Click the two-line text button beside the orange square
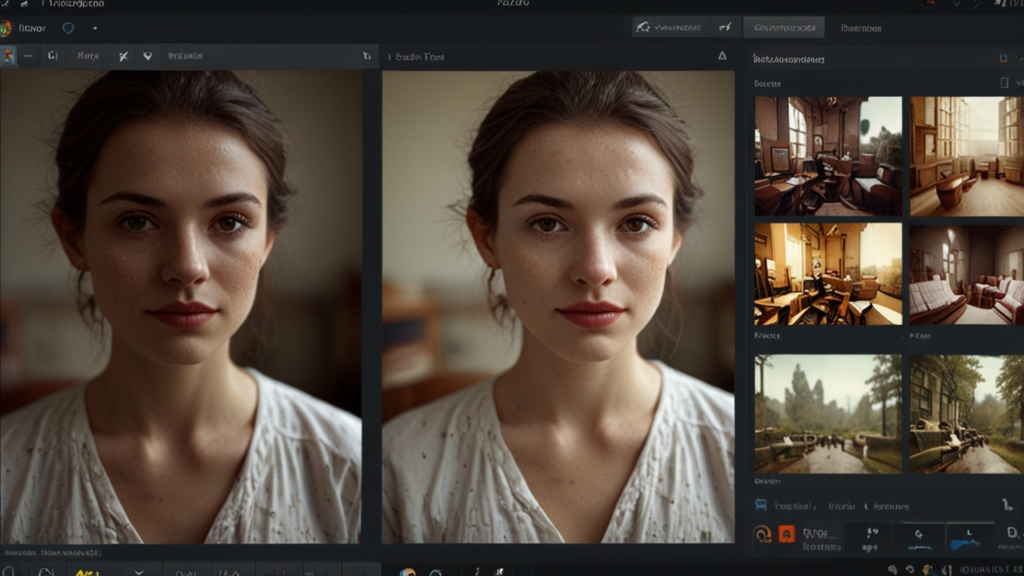The height and width of the screenshot is (576, 1024). pos(821,539)
